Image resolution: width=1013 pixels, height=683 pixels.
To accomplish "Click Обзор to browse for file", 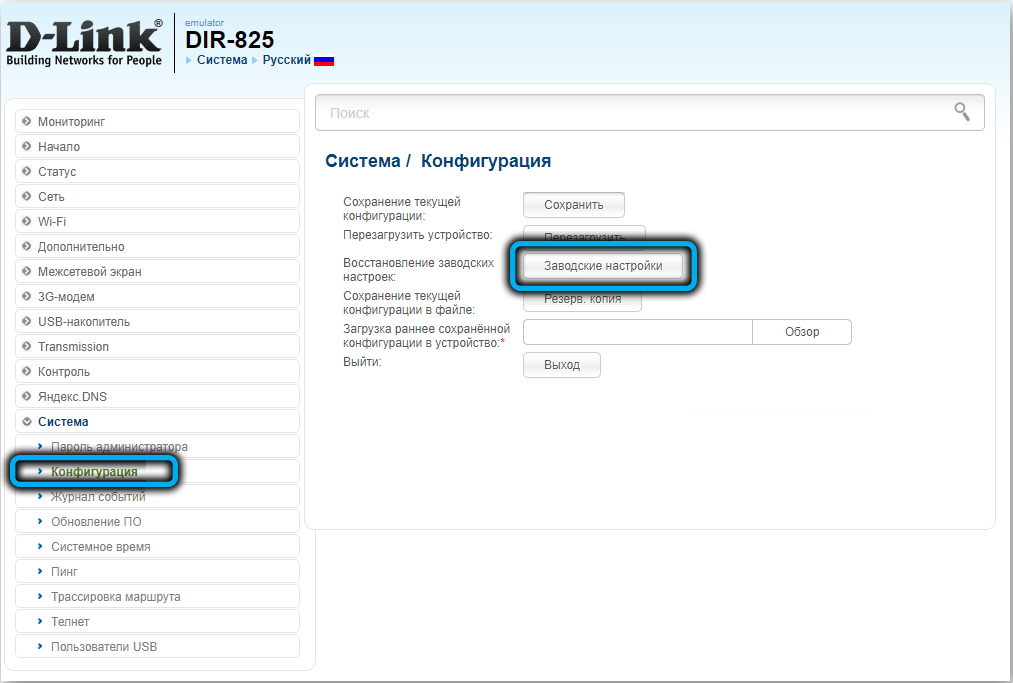I will point(801,332).
